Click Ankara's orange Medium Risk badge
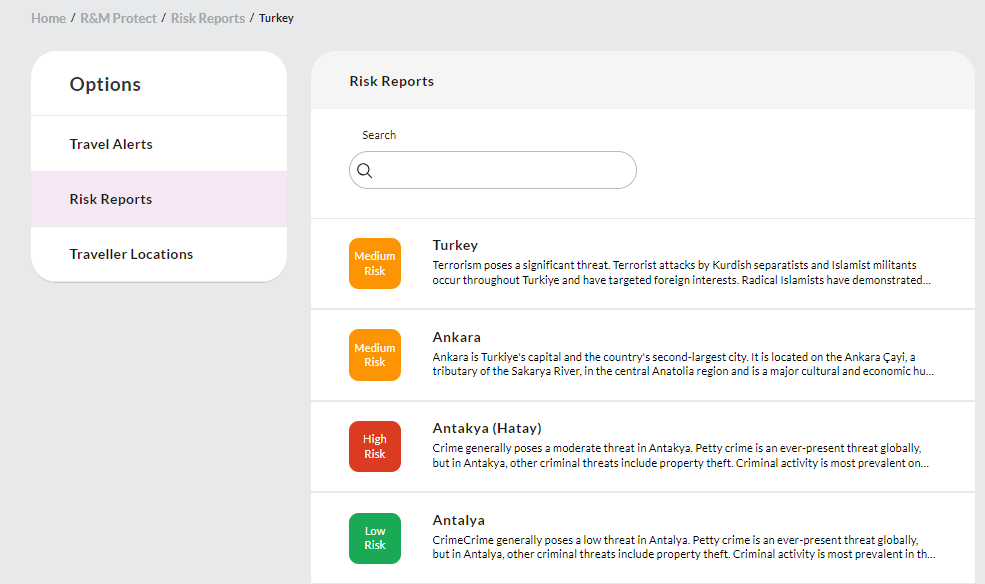Screen dimensions: 985x584 click(x=375, y=355)
